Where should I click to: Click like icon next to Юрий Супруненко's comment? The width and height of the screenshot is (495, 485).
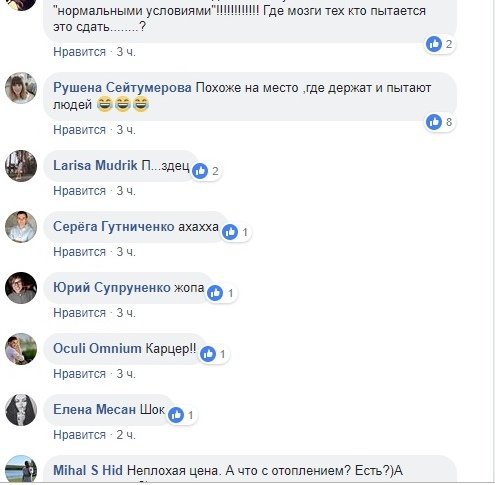pyautogui.click(x=215, y=293)
